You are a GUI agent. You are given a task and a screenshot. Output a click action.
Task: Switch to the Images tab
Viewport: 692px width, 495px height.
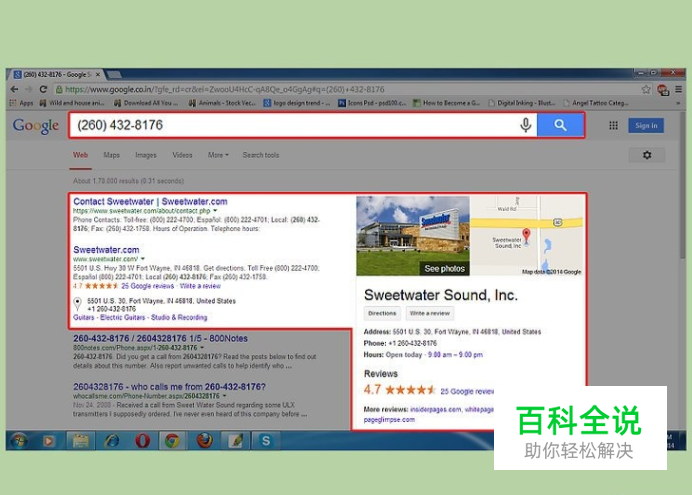pos(146,155)
